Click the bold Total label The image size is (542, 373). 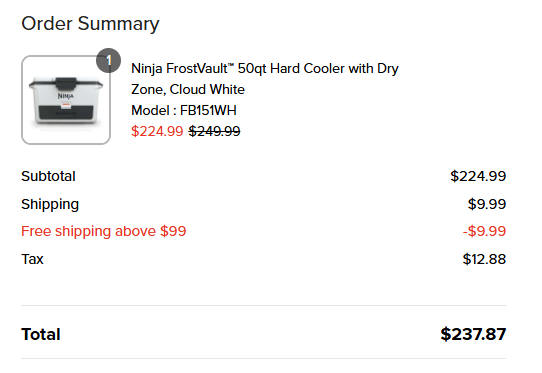pos(41,334)
